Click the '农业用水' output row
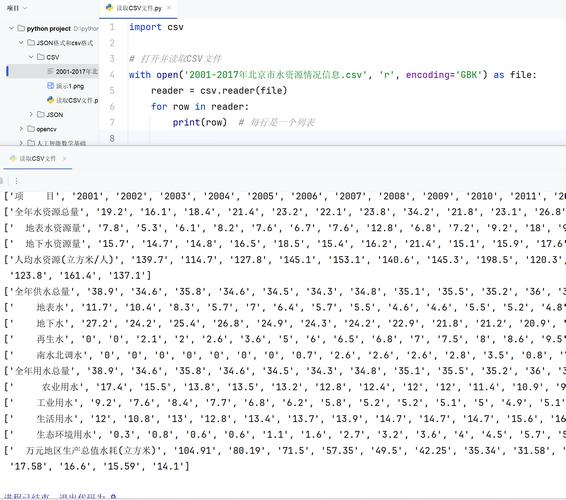Image resolution: width=566 pixels, height=500 pixels. [x=284, y=387]
